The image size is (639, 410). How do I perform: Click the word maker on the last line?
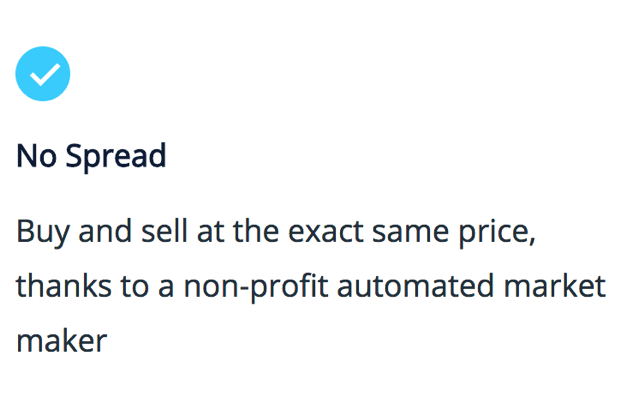pyautogui.click(x=62, y=340)
